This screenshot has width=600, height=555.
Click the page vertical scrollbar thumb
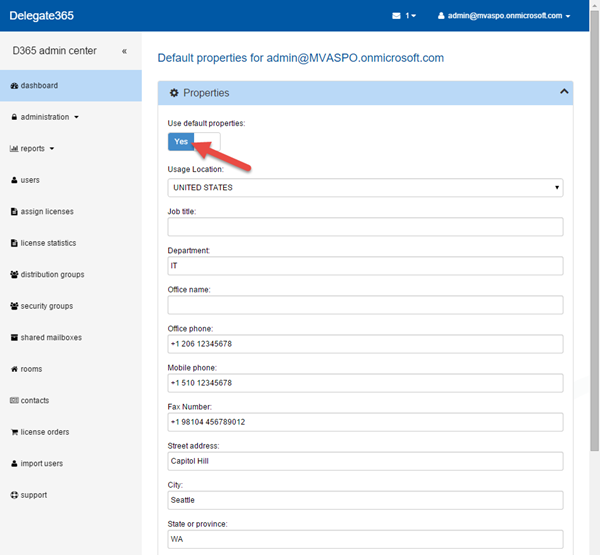595,230
